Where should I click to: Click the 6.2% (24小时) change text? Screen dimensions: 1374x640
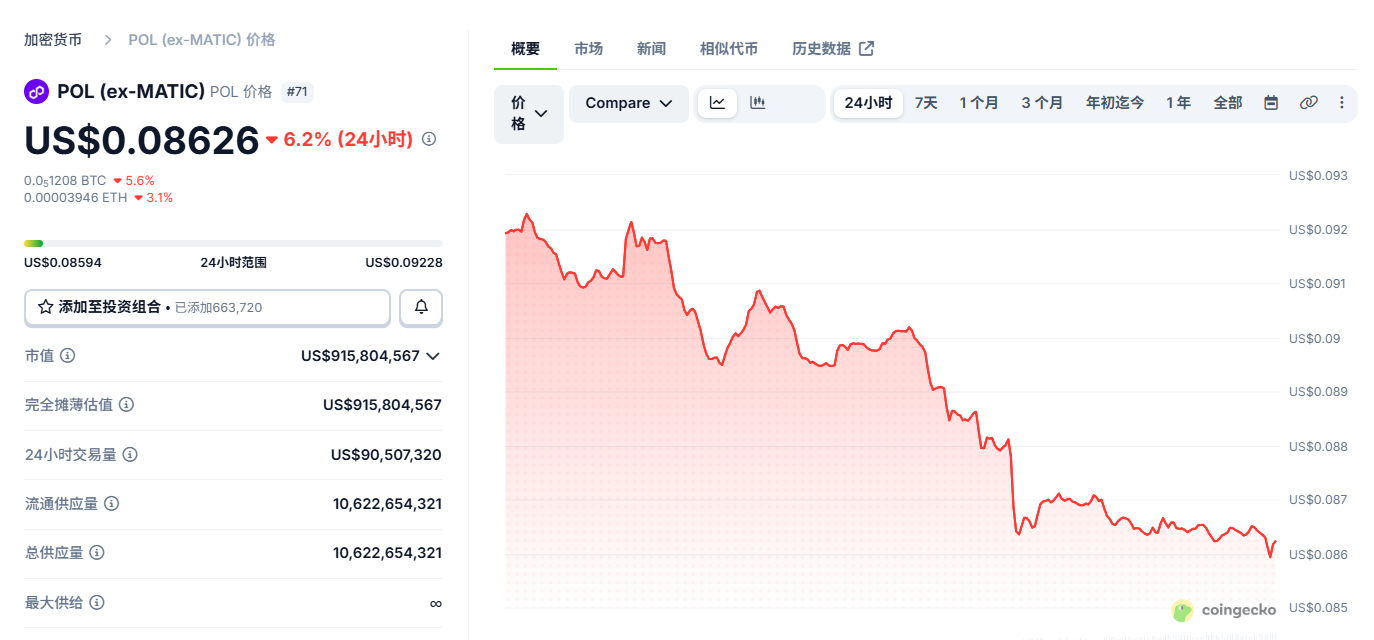pos(348,139)
